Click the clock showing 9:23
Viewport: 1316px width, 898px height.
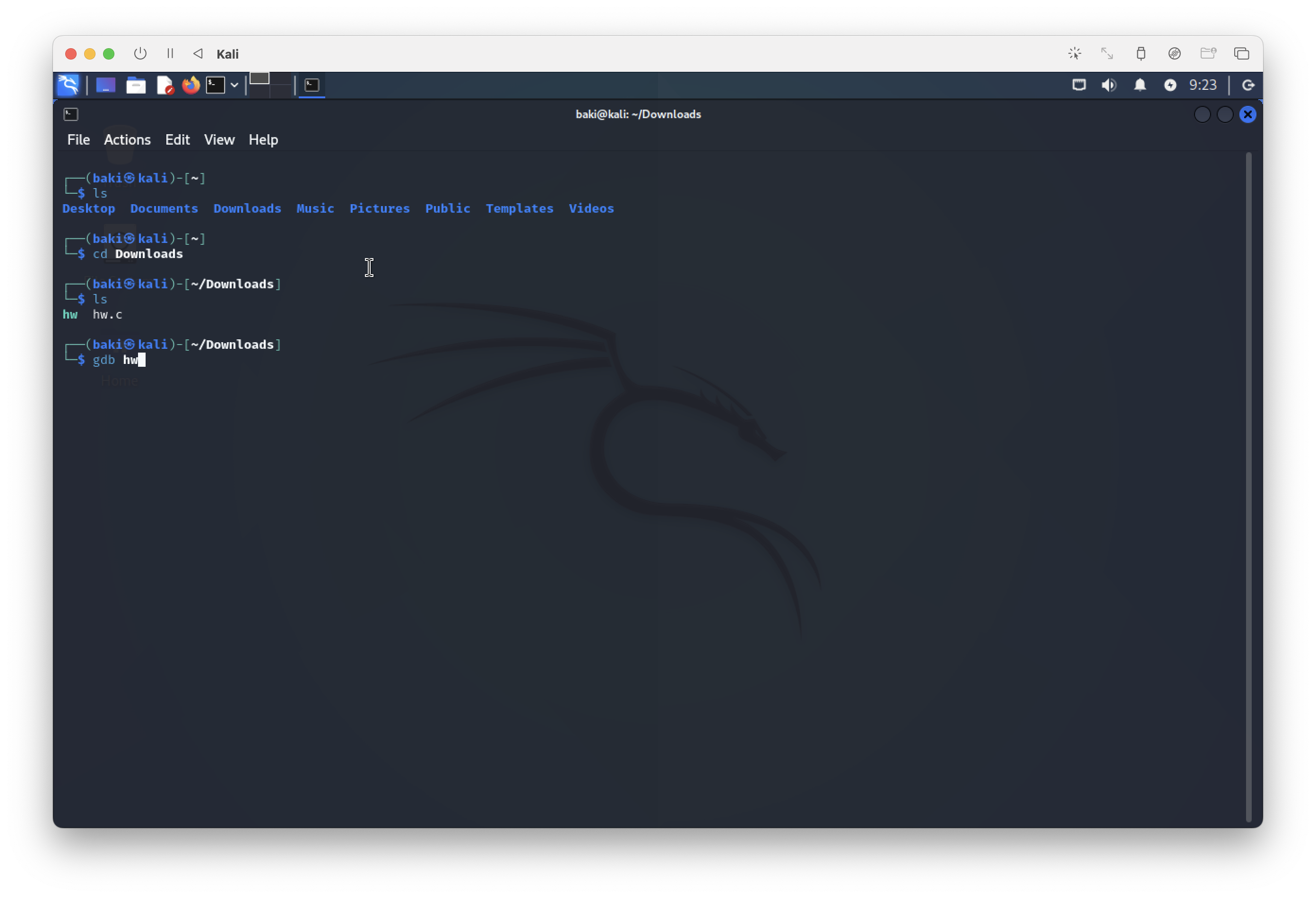pos(1202,85)
